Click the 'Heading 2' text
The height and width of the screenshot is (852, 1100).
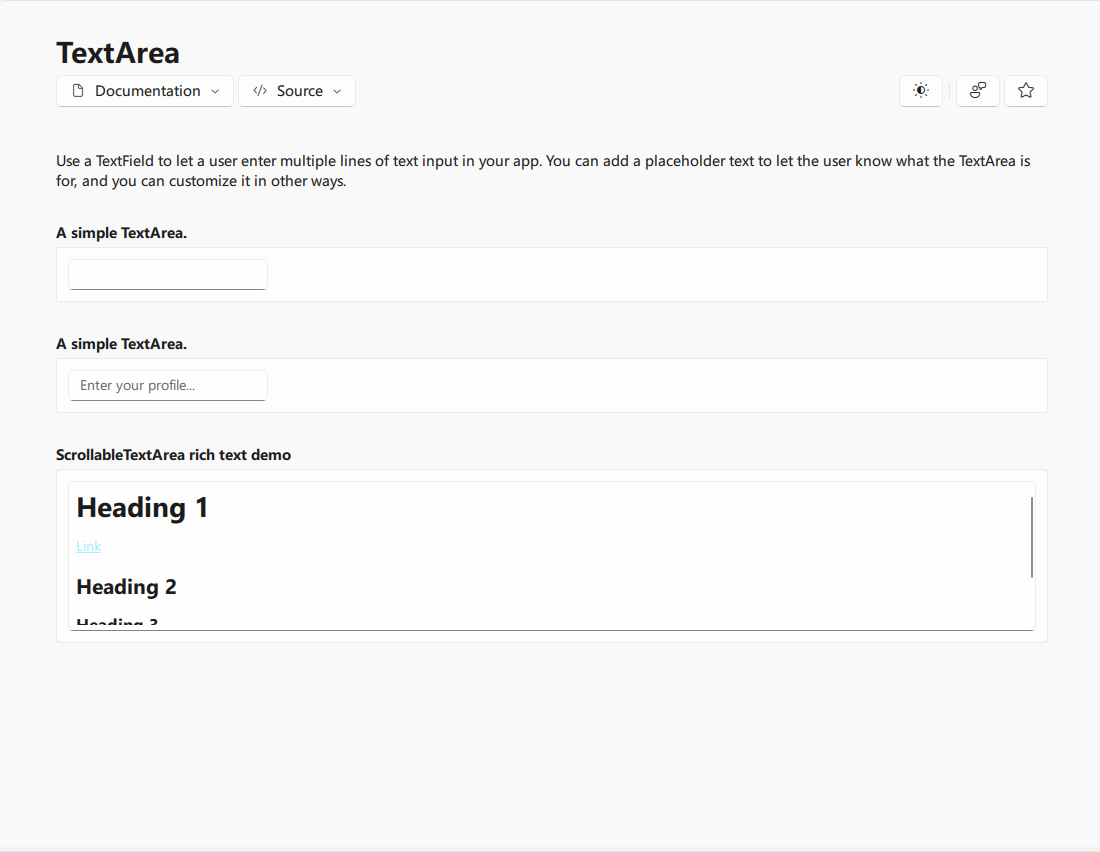(x=126, y=587)
